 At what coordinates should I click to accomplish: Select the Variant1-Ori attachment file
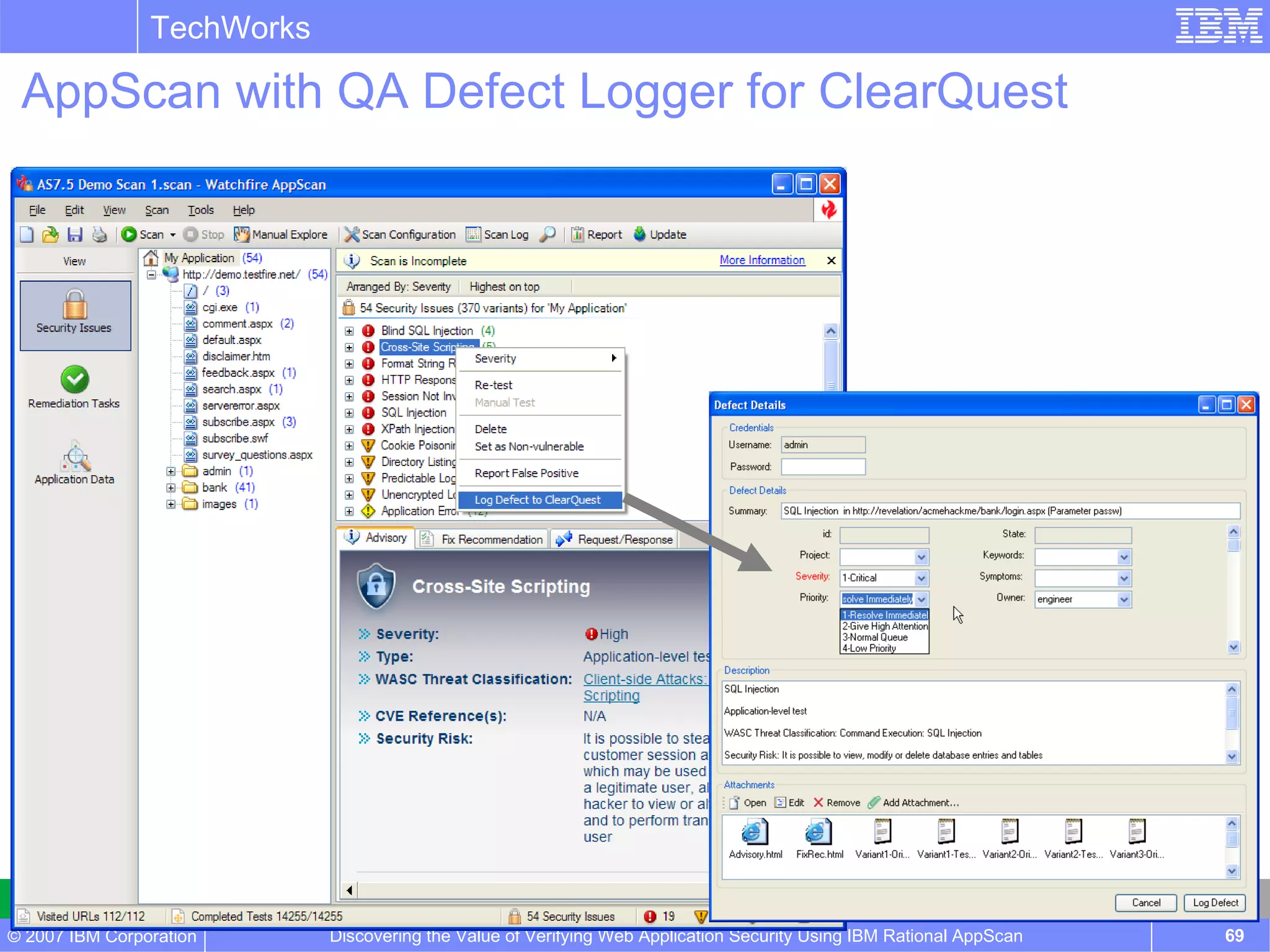coord(882,839)
